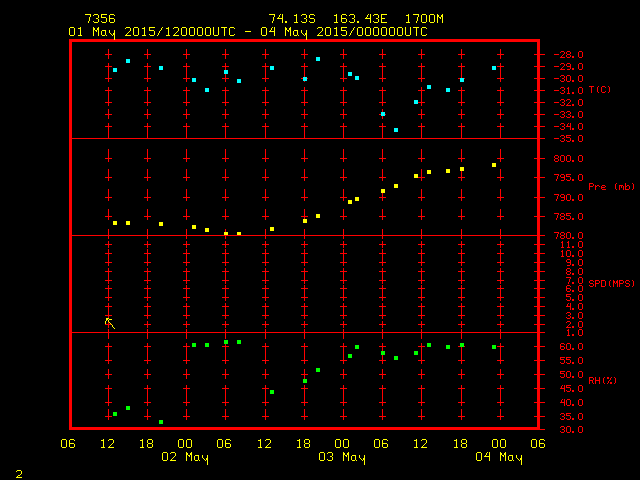Image resolution: width=640 pixels, height=480 pixels.
Task: Click the last cyan temperature data point
Action: [494, 68]
